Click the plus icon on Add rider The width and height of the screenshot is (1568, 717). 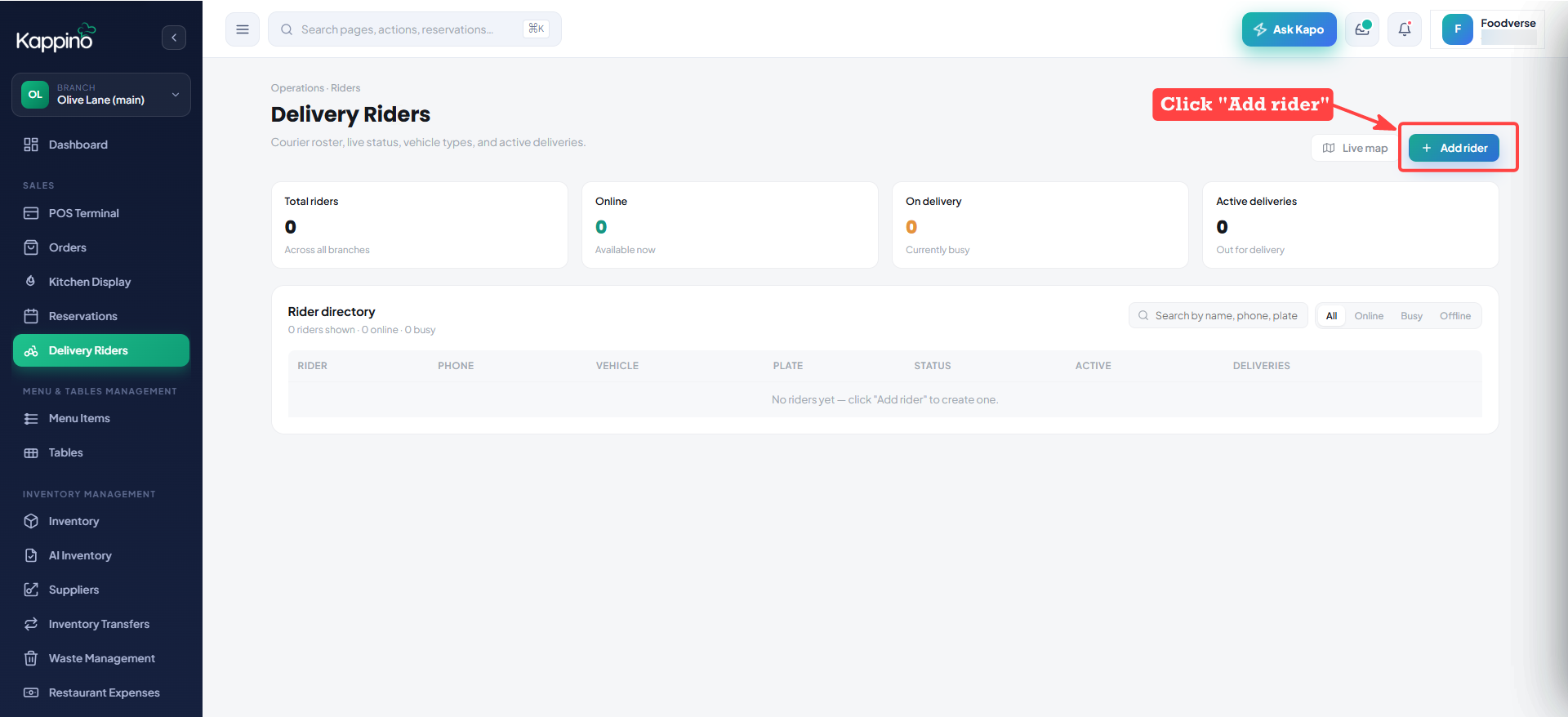pyautogui.click(x=1427, y=148)
